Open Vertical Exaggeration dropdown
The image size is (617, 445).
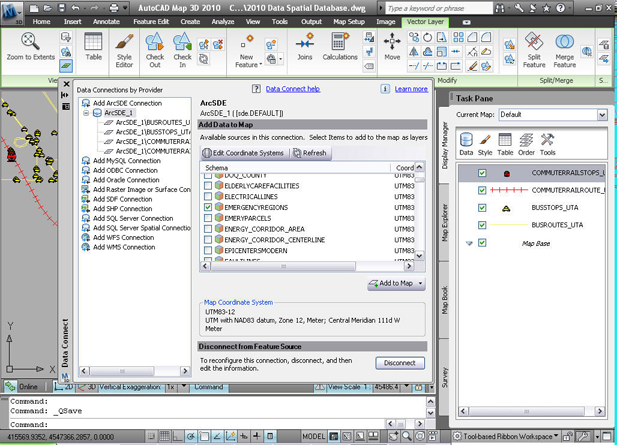point(183,387)
